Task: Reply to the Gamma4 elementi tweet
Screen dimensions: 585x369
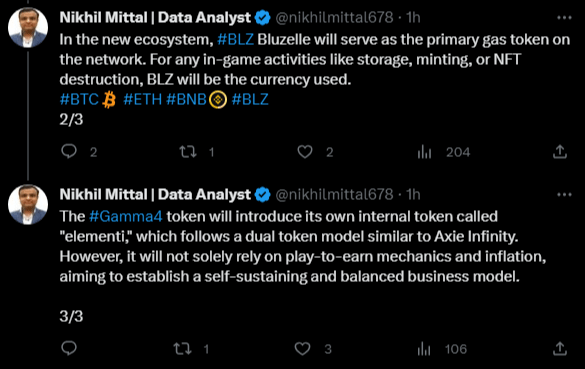Action: click(69, 348)
